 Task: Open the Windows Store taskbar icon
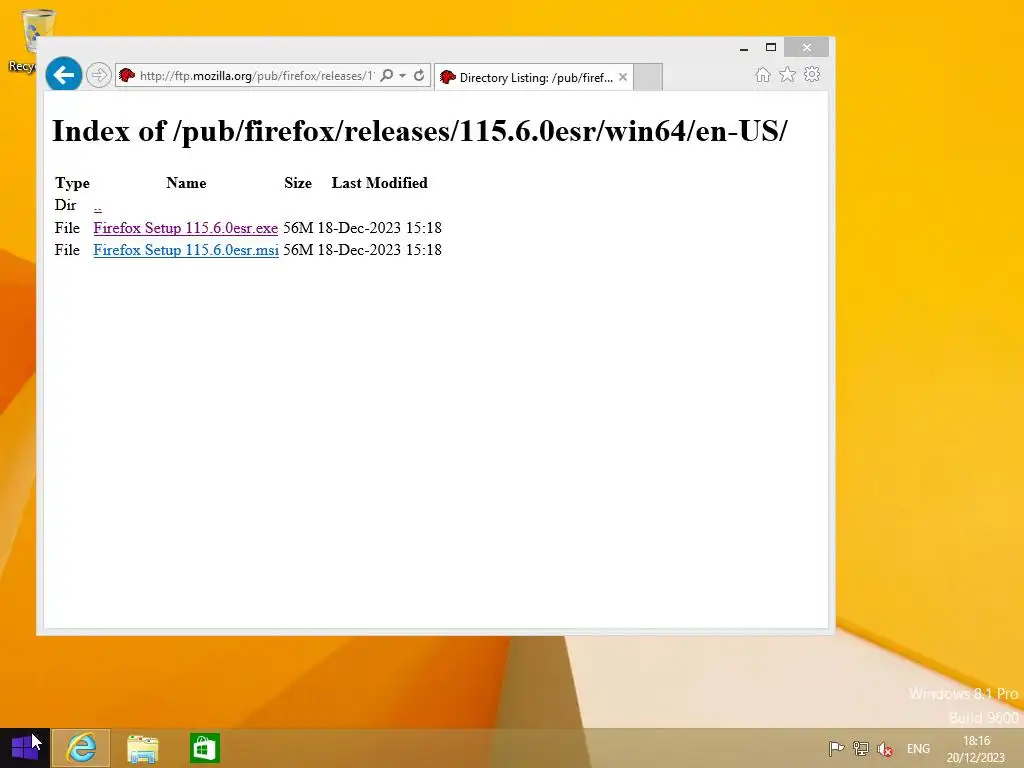[x=204, y=748]
